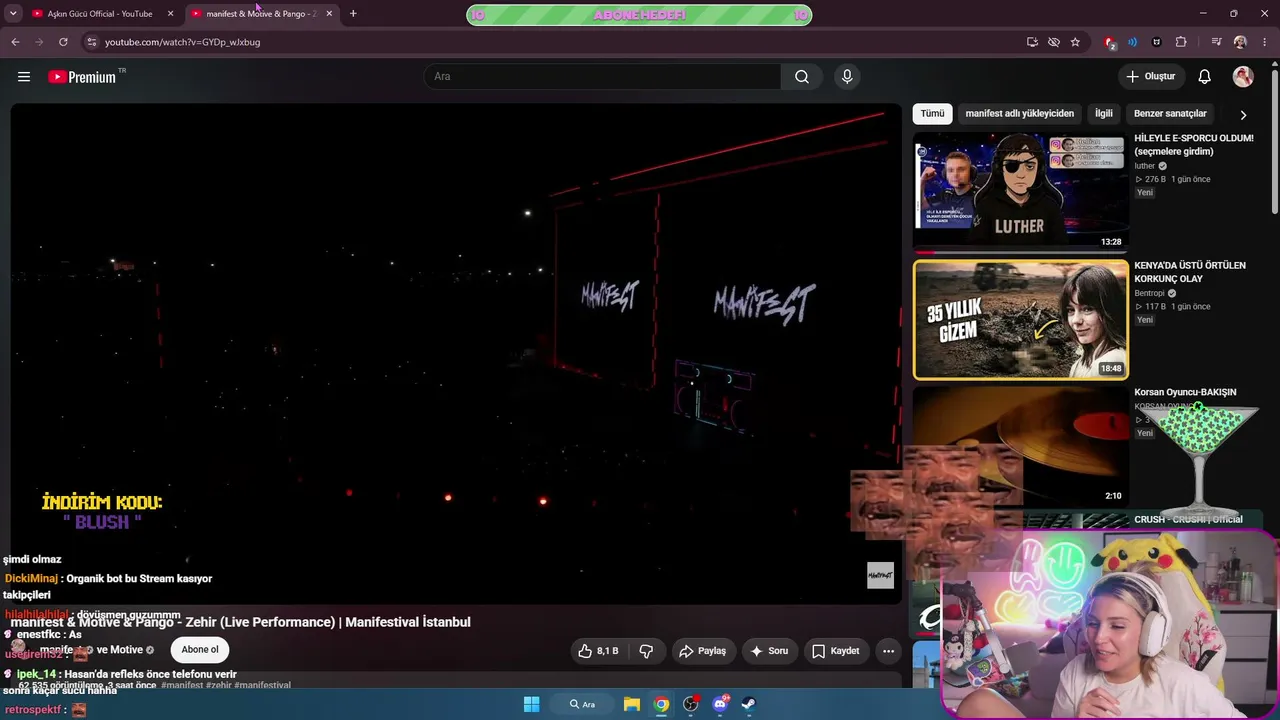Select the İlgili filter chip

point(1103,114)
